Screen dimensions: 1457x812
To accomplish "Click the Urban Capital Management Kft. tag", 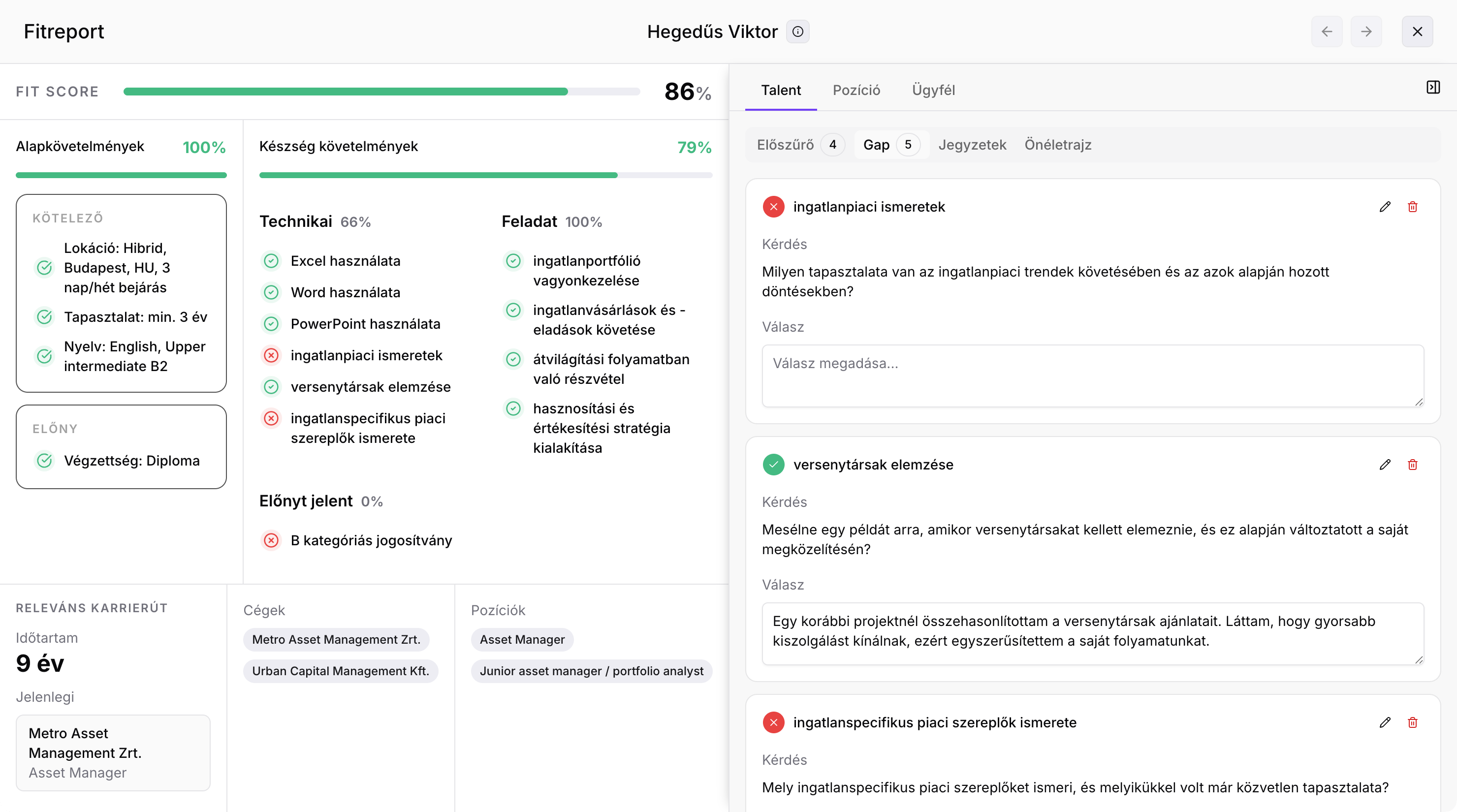I will tap(341, 671).
